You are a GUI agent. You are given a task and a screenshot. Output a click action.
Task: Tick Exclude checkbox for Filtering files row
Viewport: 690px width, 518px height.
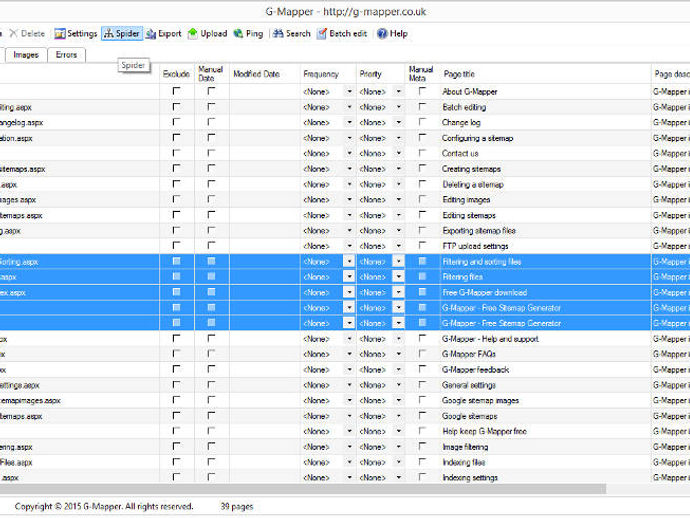coord(176,276)
